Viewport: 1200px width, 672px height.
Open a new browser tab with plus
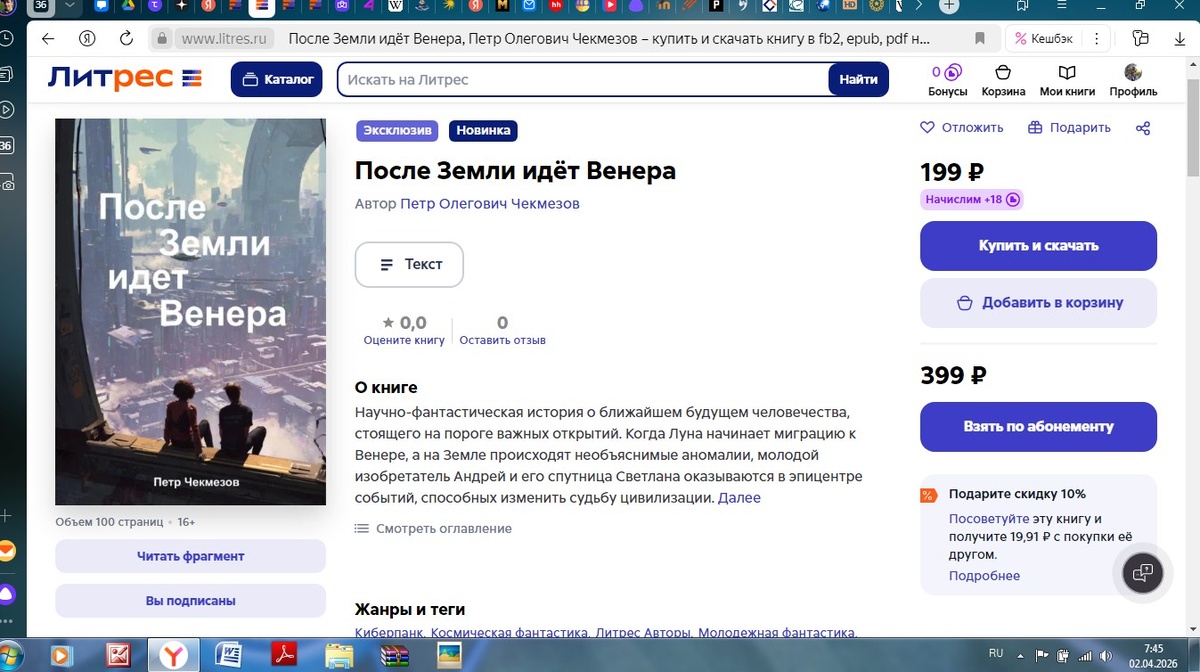(x=949, y=6)
